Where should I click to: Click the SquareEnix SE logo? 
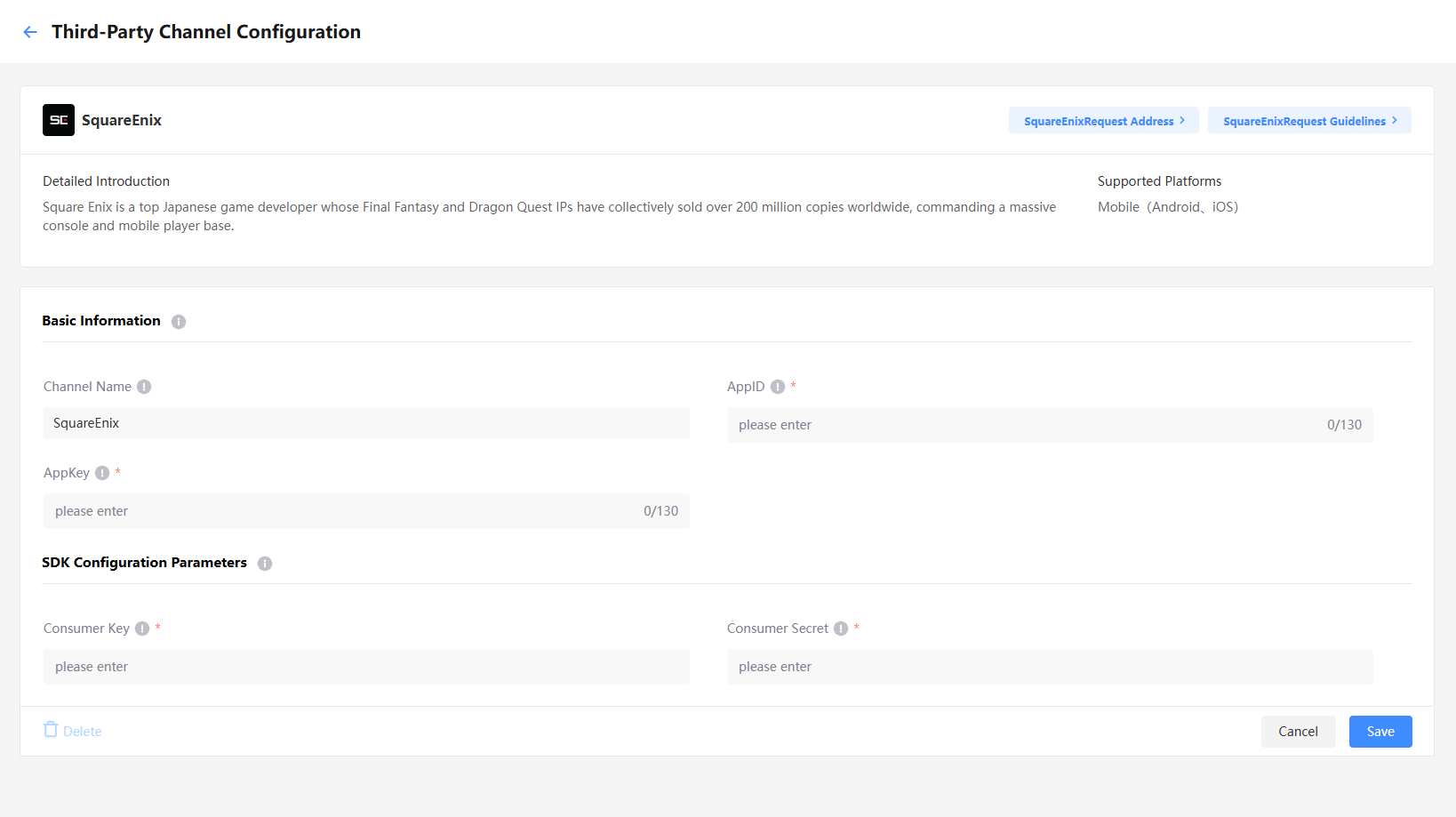pyautogui.click(x=59, y=120)
